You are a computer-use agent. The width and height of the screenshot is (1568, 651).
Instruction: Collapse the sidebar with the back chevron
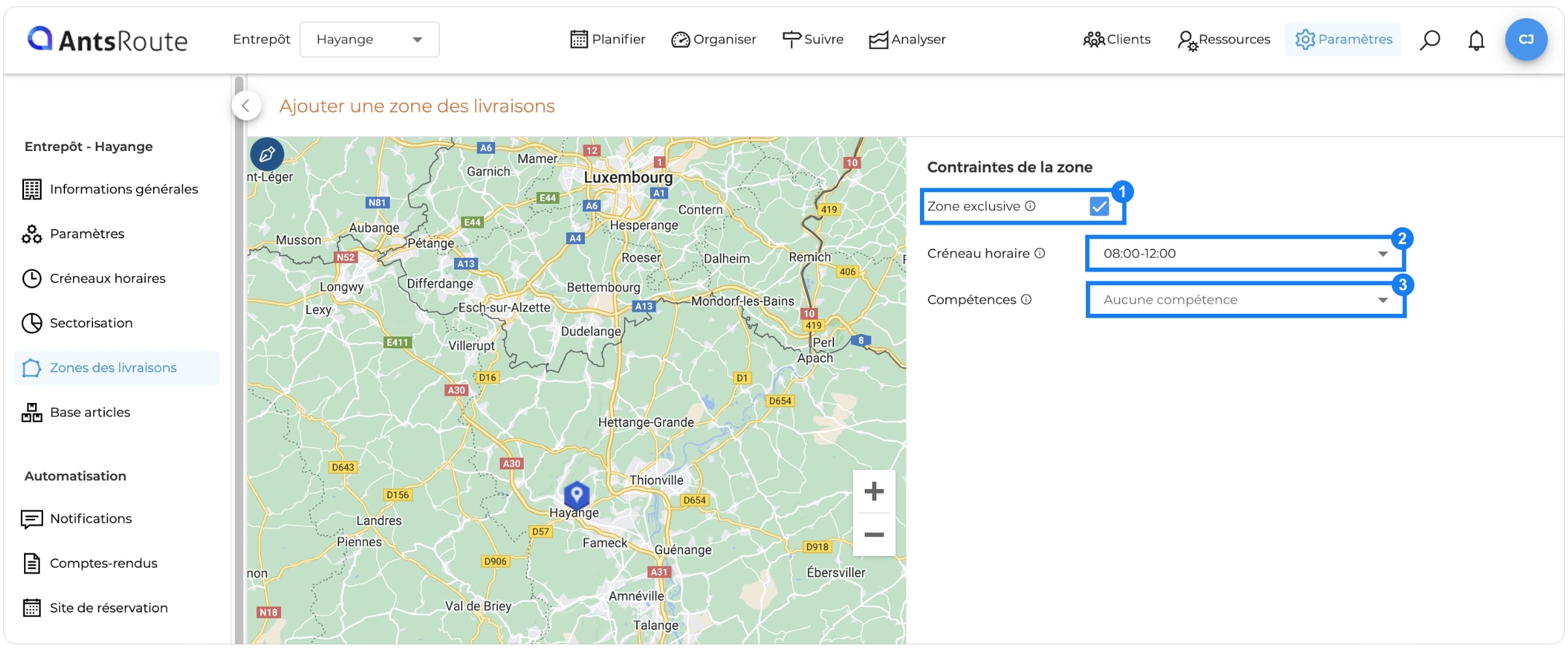246,105
